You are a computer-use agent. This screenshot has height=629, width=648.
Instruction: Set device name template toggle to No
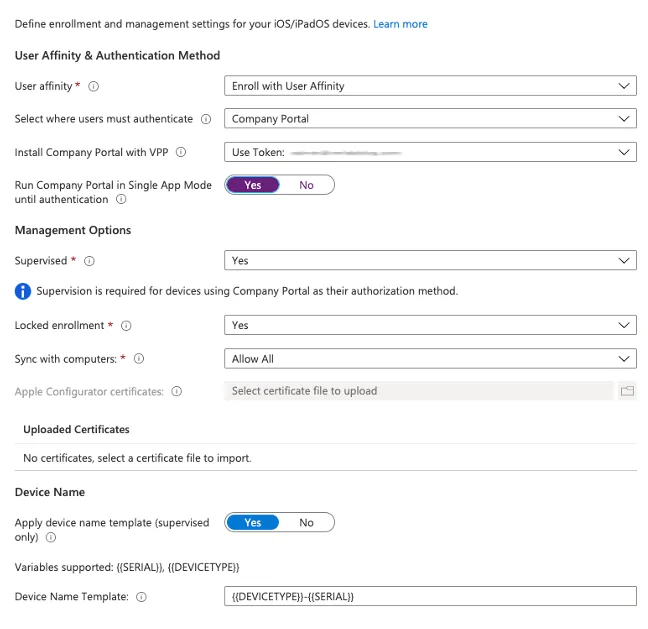[306, 522]
